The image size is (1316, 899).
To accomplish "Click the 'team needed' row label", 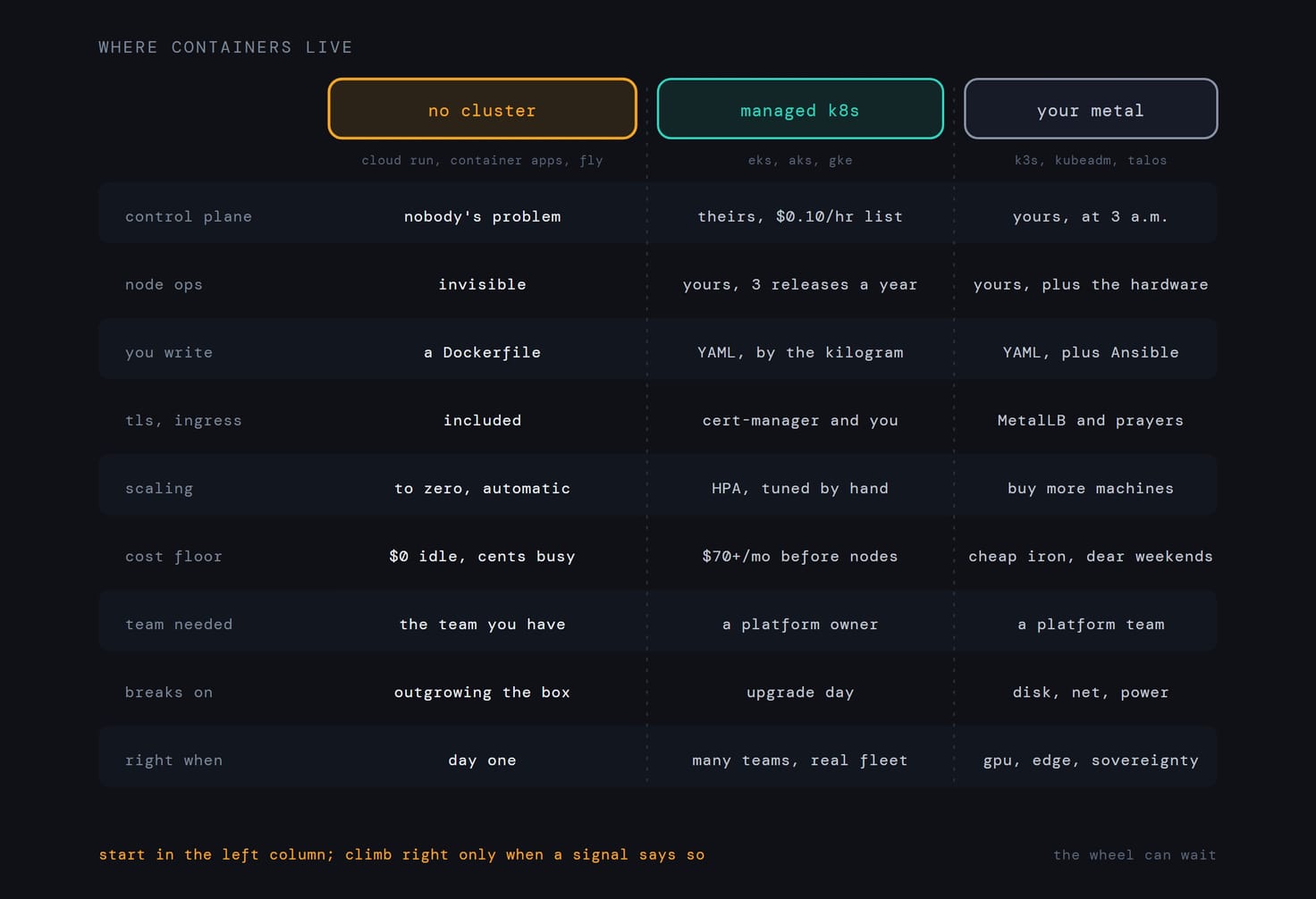I will pos(179,624).
